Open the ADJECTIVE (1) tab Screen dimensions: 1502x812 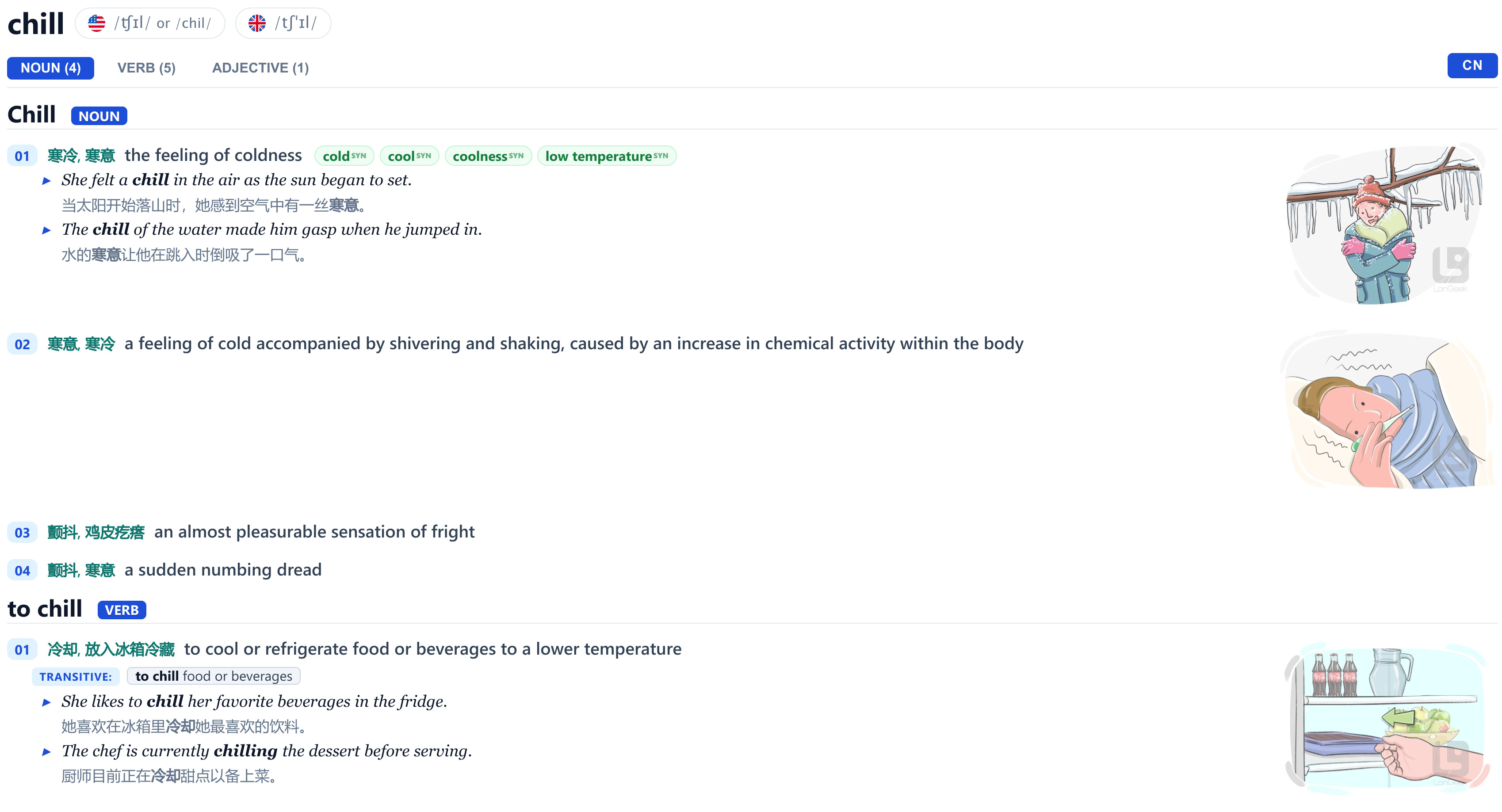point(260,68)
